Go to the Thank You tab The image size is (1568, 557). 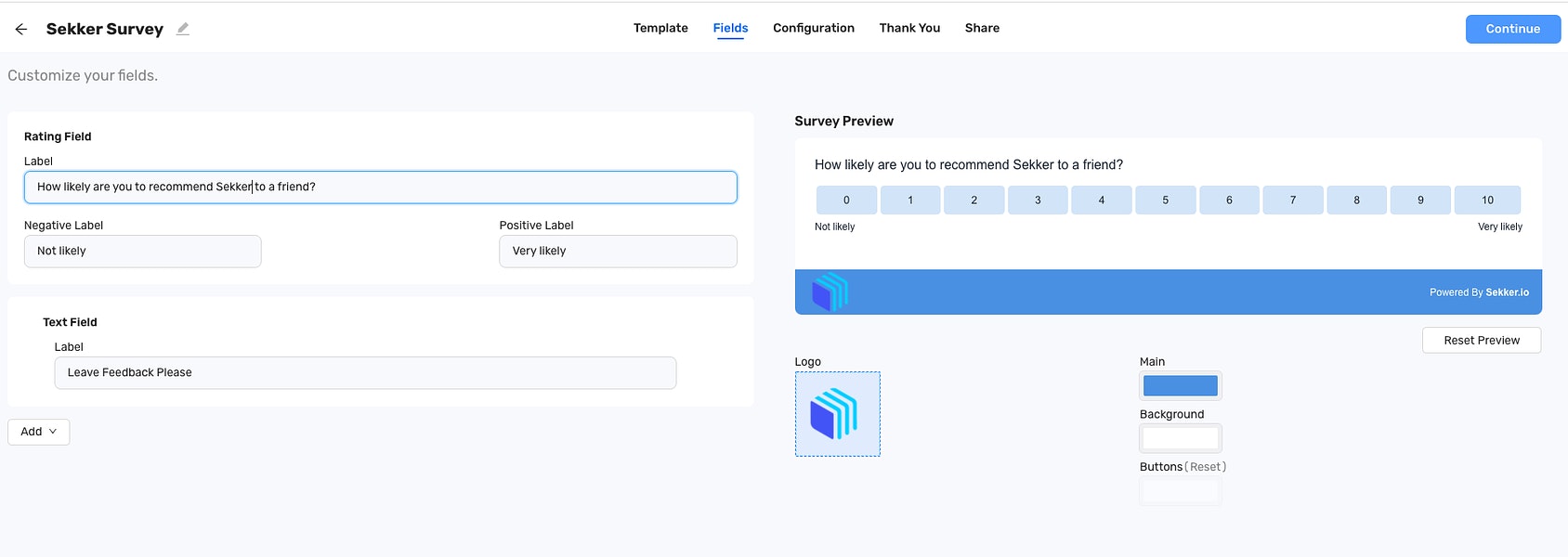909,28
